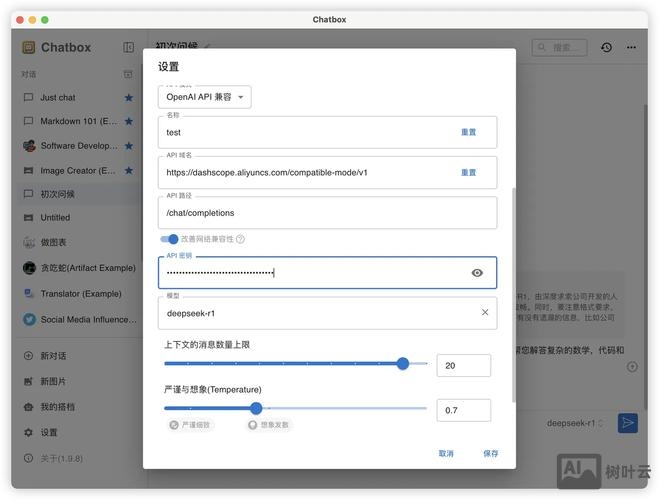Show the API key with eye icon
This screenshot has width=659, height=500.
coord(477,273)
